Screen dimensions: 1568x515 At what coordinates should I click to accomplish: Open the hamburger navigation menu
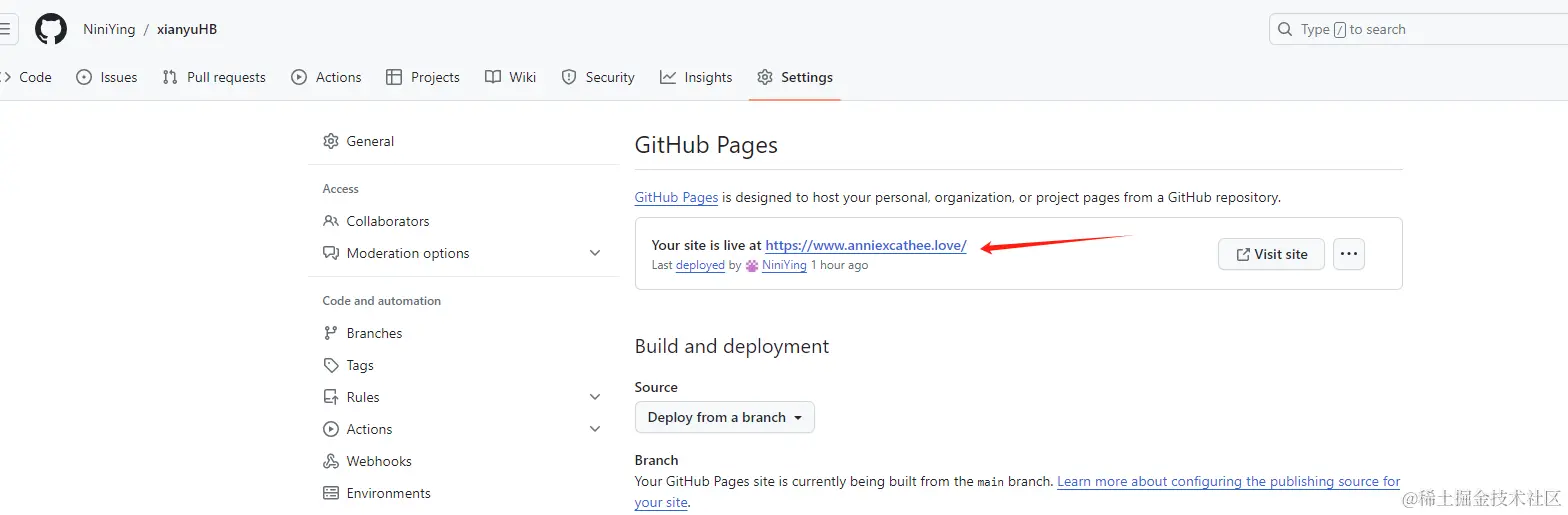[8, 29]
